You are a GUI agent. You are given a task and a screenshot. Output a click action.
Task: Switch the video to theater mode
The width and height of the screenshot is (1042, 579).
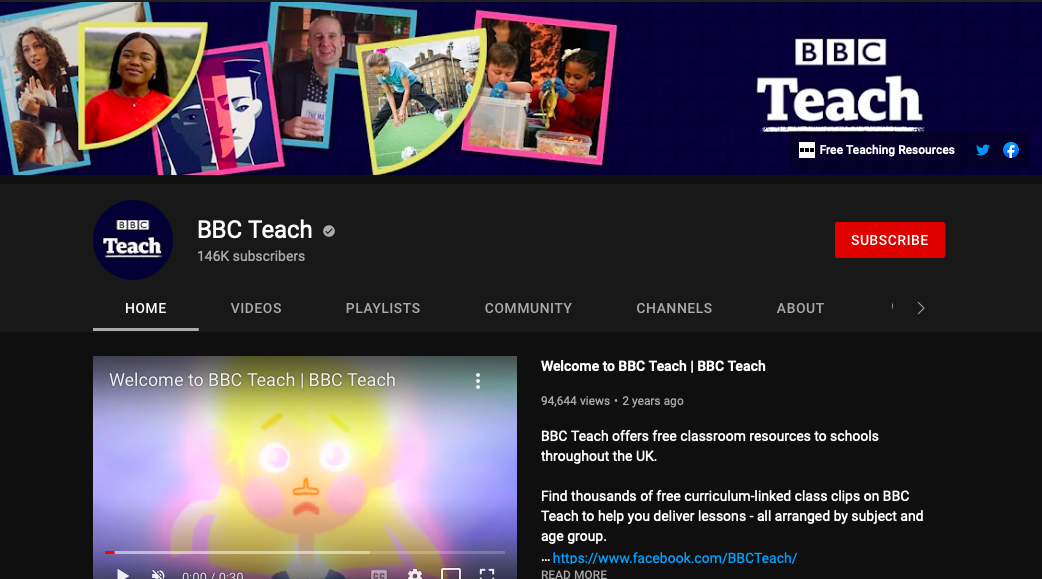[451, 574]
